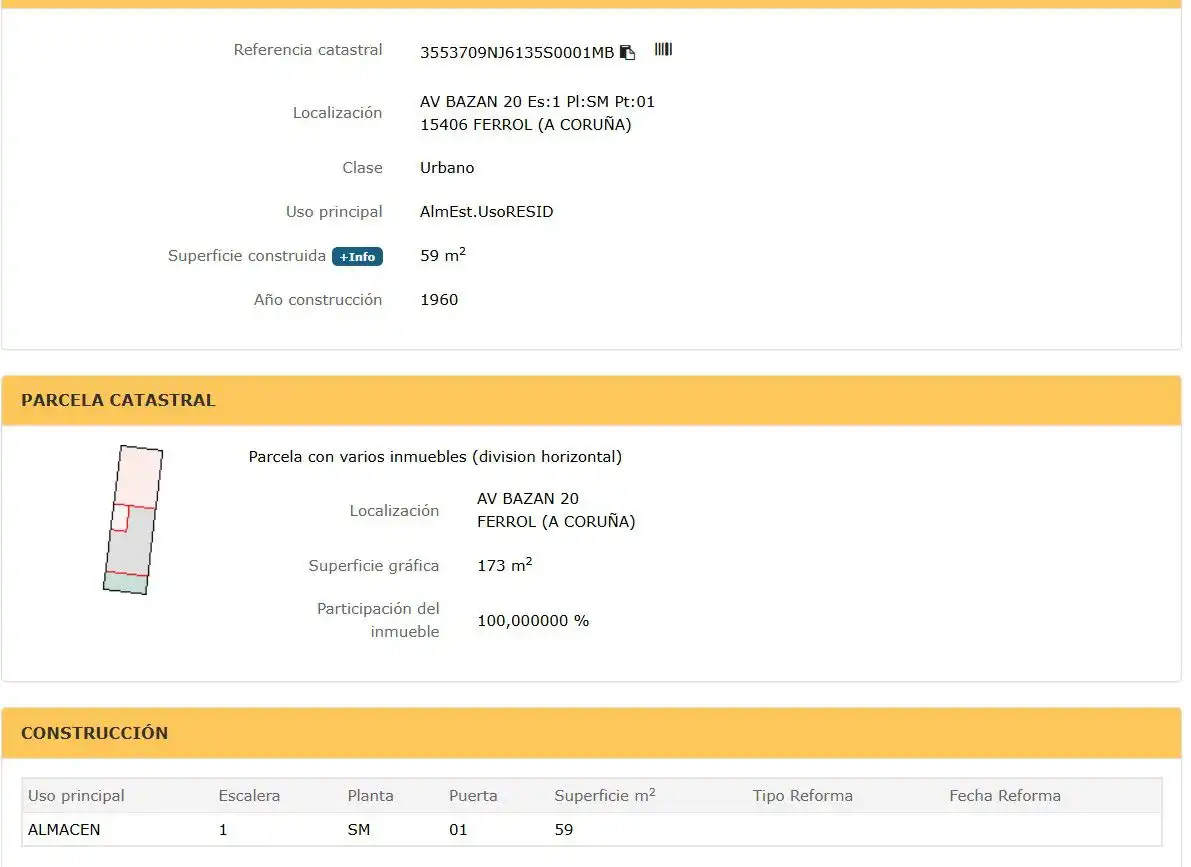
Task: Click the Superficie gráfica label
Action: click(x=374, y=565)
